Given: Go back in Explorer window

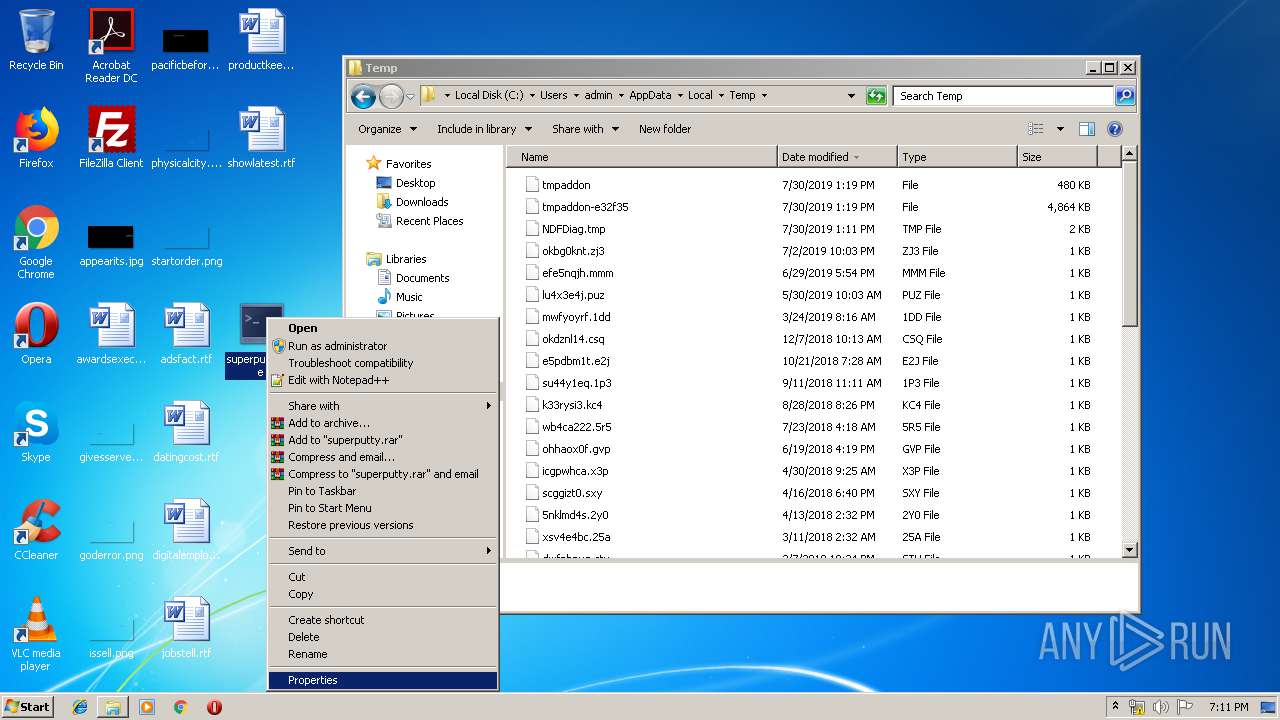Looking at the screenshot, I should pyautogui.click(x=363, y=96).
